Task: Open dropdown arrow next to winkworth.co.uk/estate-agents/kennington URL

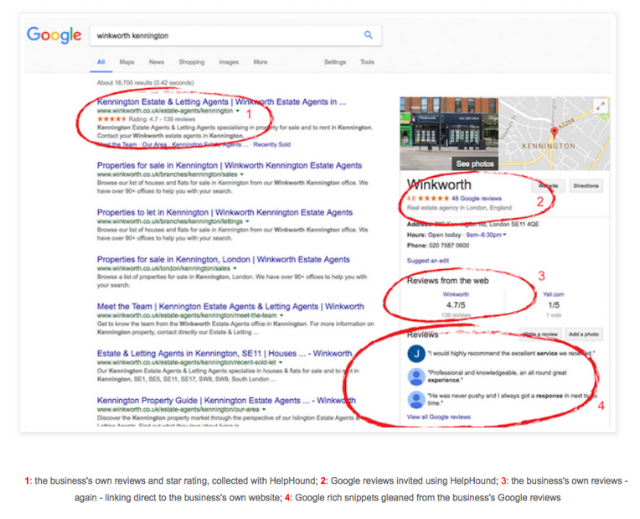Action: coord(238,111)
